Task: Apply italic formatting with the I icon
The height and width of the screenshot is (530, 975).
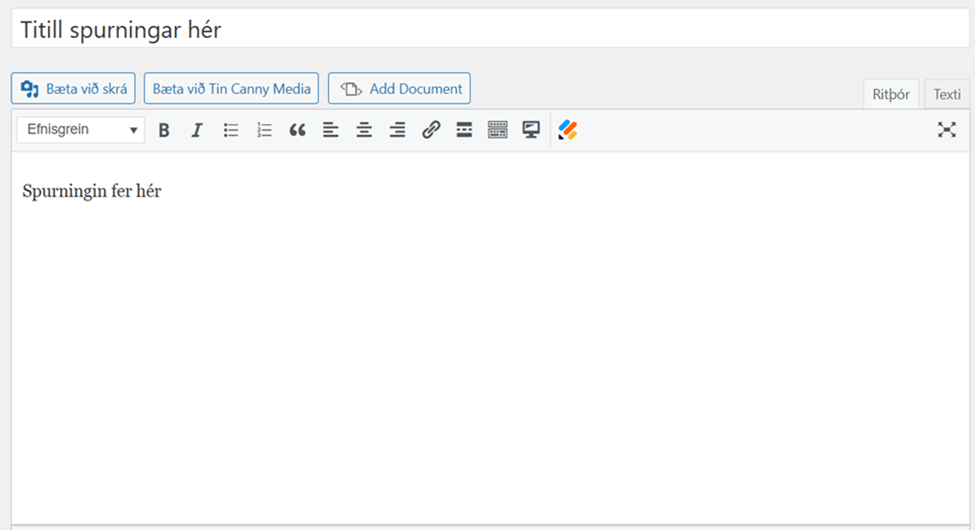Action: [197, 130]
